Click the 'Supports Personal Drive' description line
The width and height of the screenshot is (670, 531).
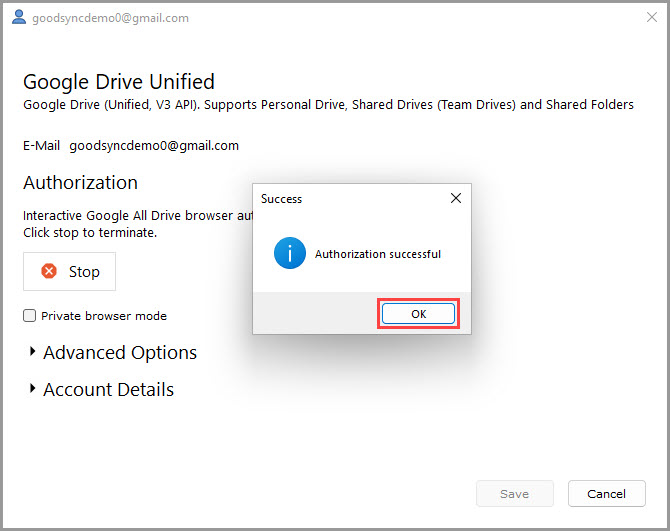pos(328,105)
